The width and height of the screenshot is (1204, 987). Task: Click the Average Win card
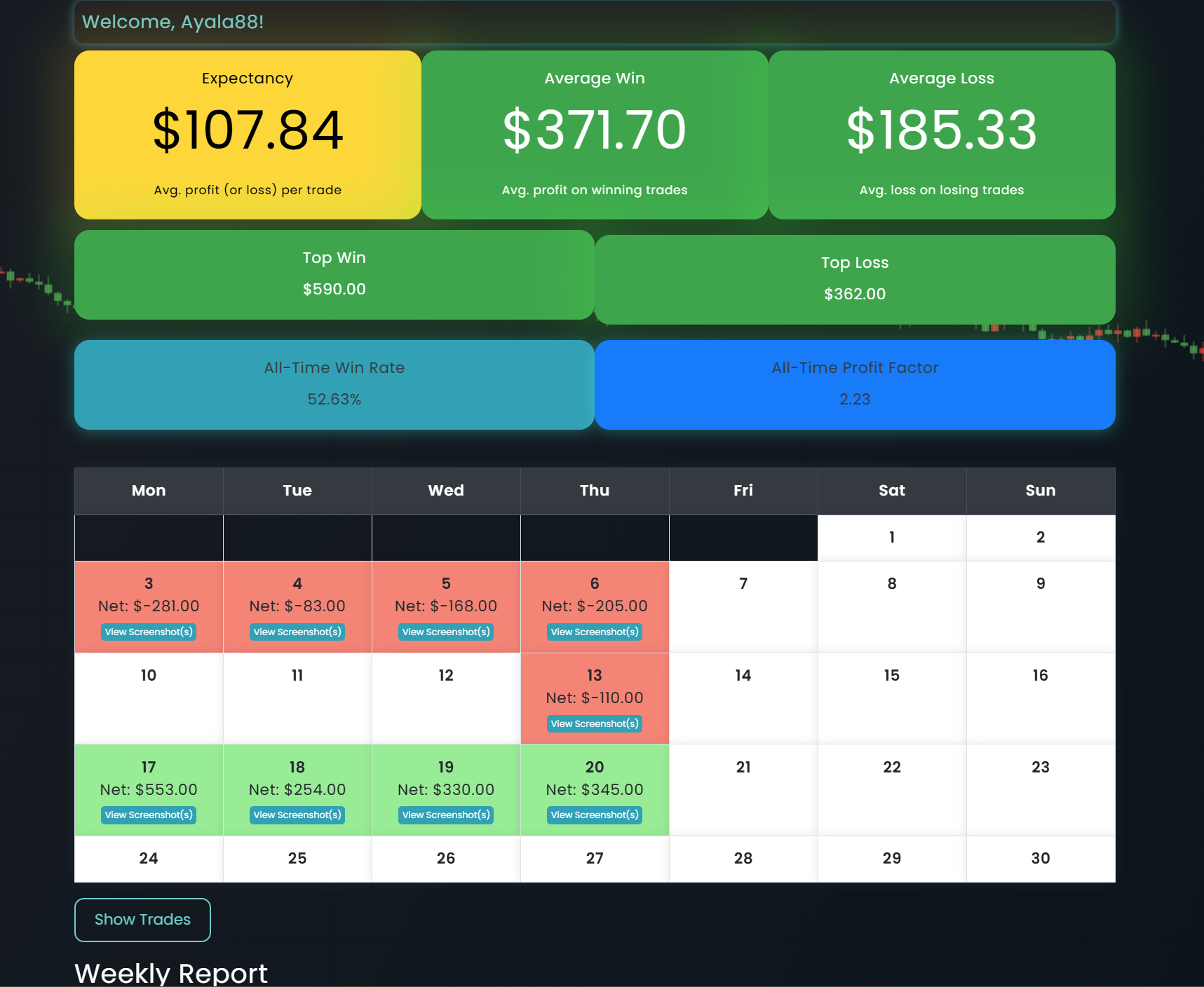pyautogui.click(x=594, y=135)
